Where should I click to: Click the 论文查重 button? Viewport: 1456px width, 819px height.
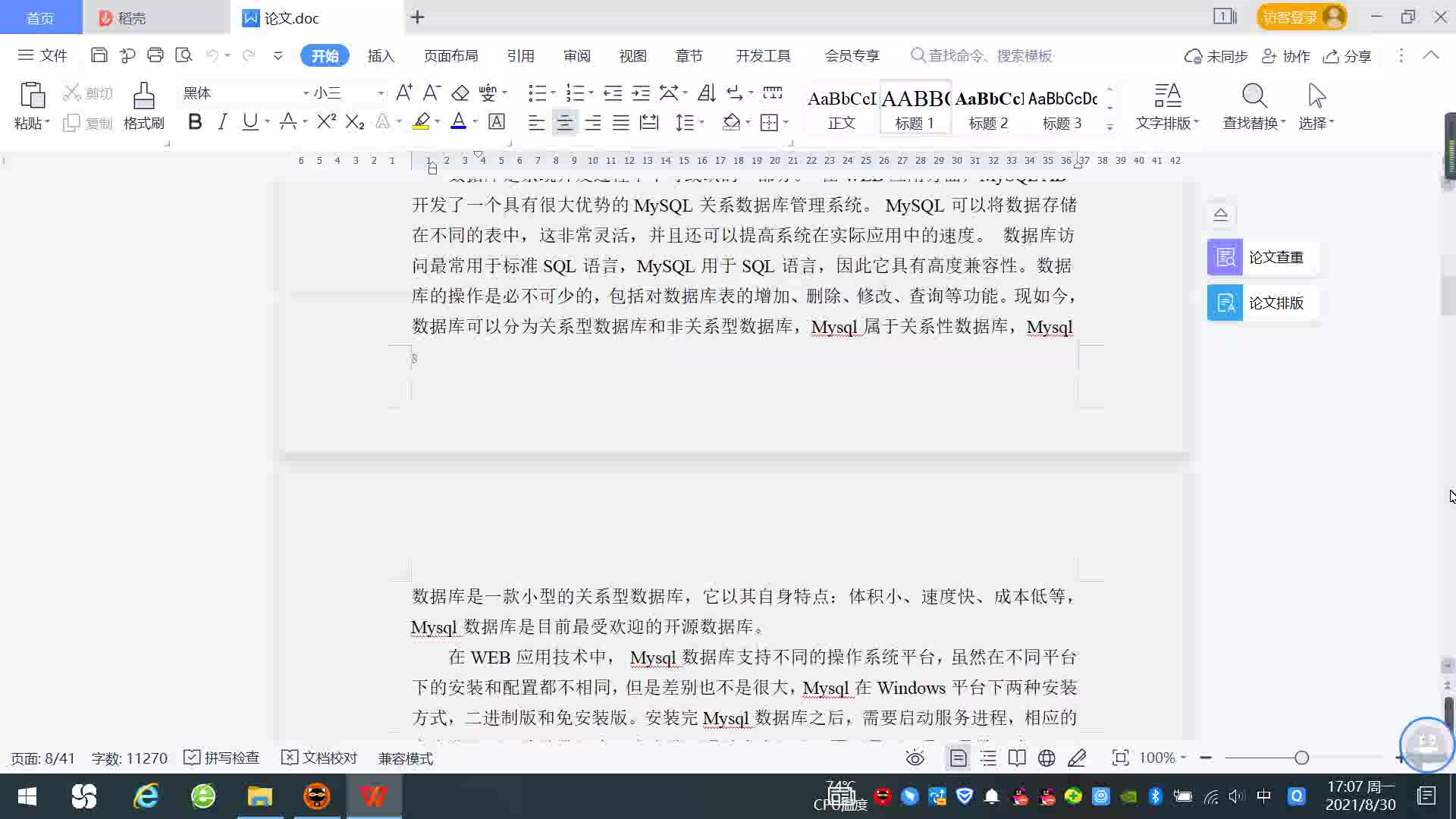1262,257
